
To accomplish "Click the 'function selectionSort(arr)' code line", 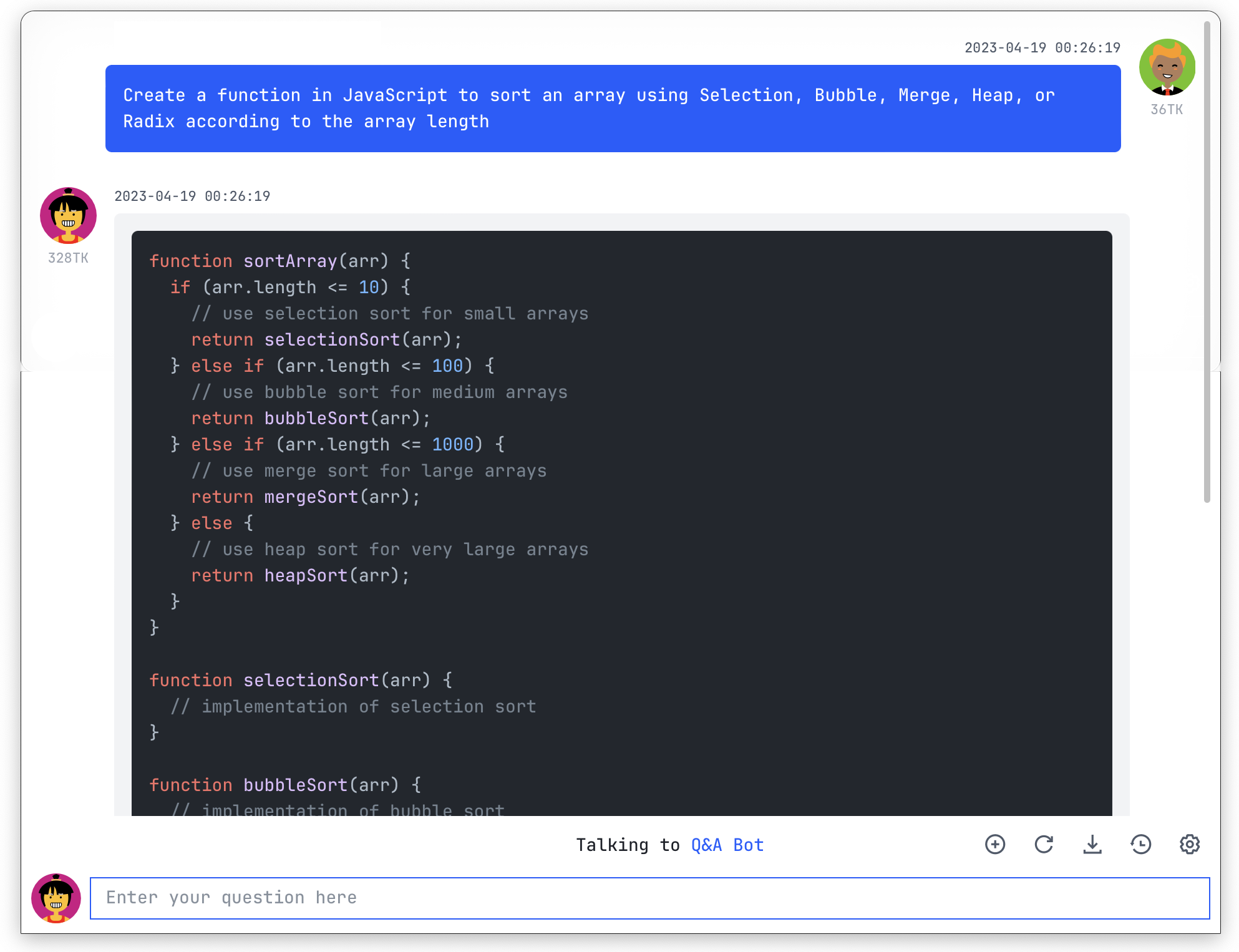I will (x=301, y=680).
